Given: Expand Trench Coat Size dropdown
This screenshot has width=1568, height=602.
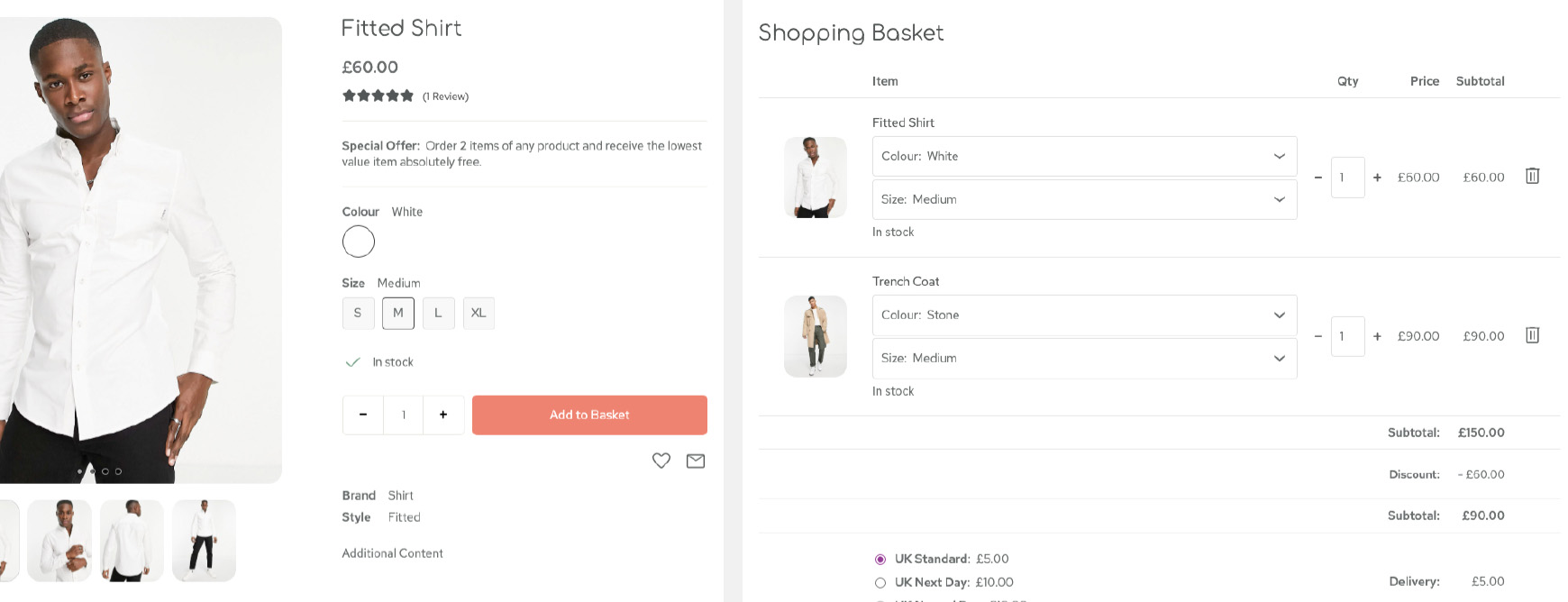Looking at the screenshot, I should [1084, 358].
